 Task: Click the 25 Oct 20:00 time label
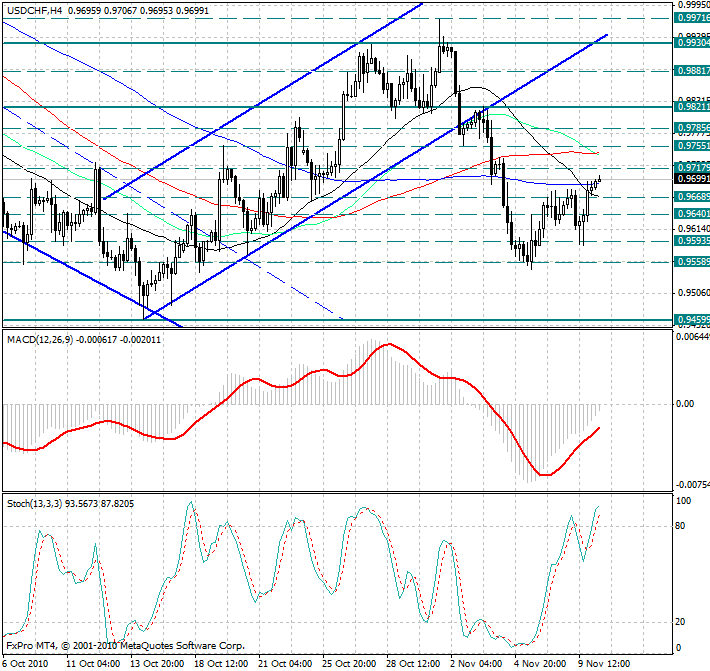349,664
